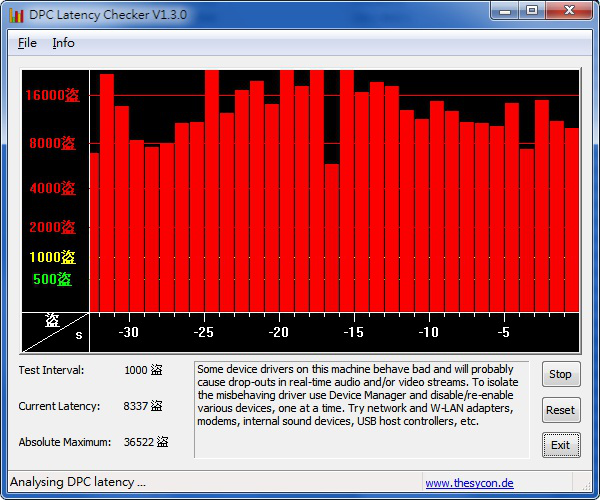
Task: Click the -20 time axis label
Action: pos(278,332)
